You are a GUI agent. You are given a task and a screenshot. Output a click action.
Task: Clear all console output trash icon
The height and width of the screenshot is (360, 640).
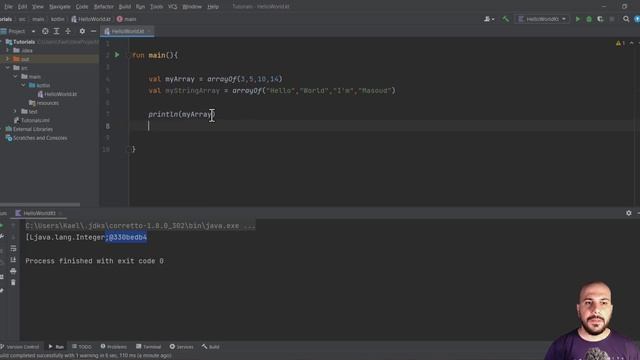pyautogui.click(x=13, y=282)
